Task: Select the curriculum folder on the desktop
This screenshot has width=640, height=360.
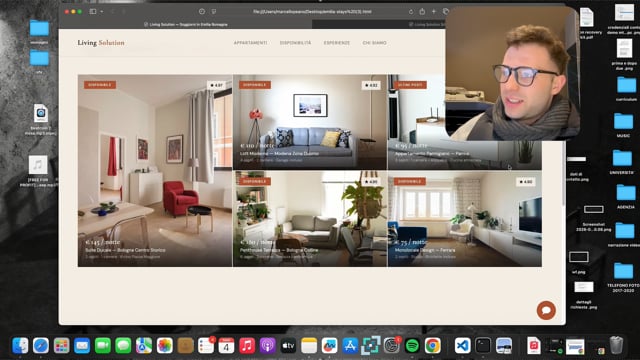Action: (x=627, y=85)
